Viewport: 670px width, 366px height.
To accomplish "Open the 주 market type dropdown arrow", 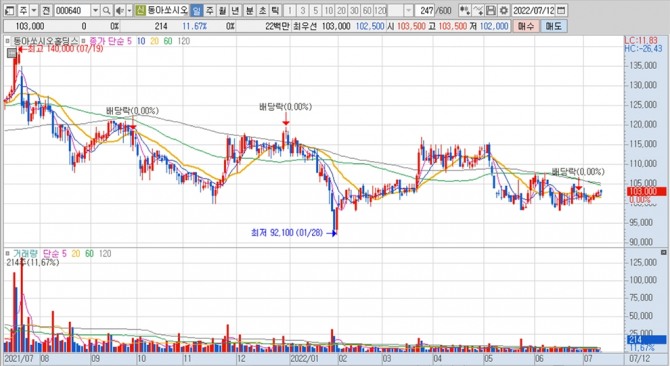I will (33, 10).
